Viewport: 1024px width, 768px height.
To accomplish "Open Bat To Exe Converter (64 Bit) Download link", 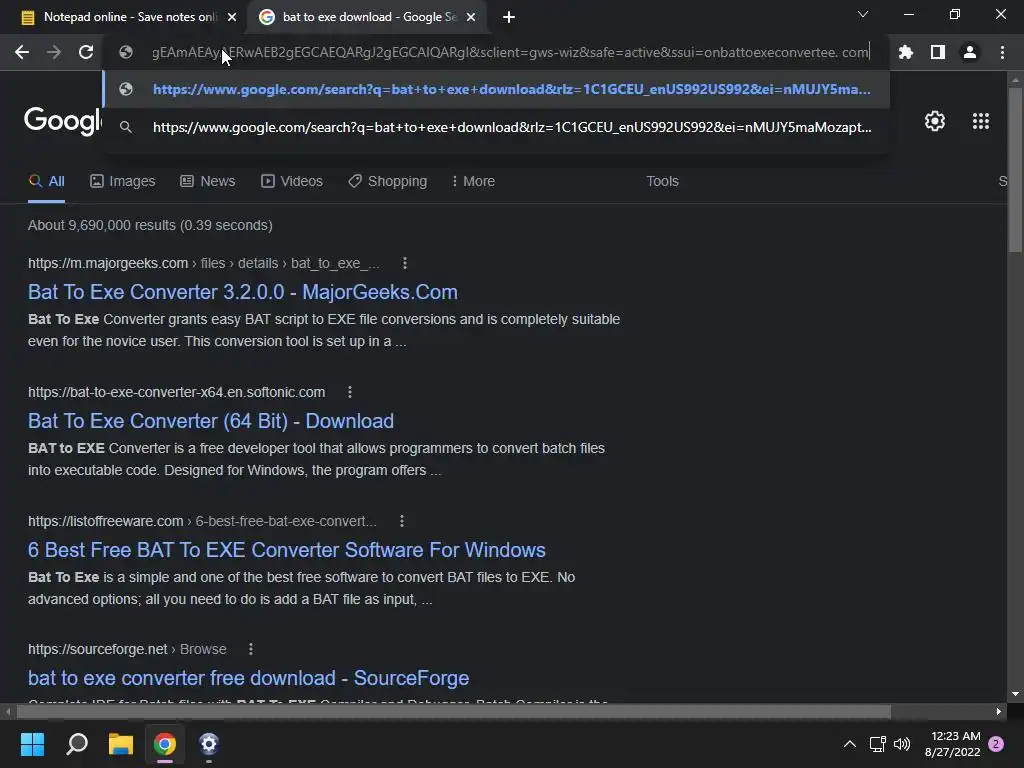I will click(210, 421).
